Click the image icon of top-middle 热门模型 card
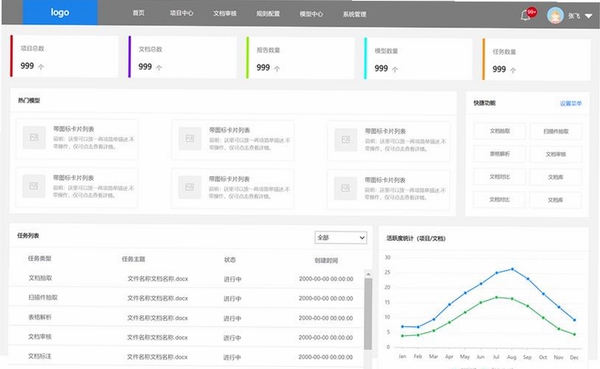This screenshot has height=369, width=600. (x=190, y=139)
